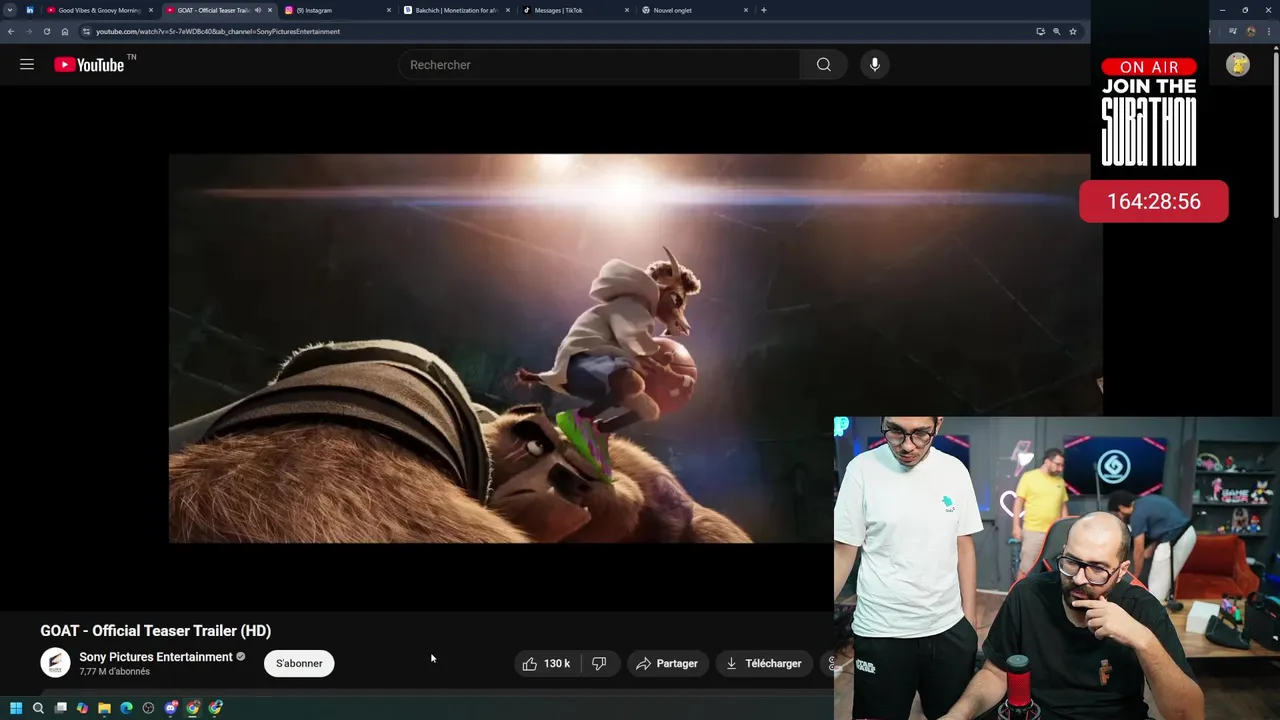Click the S'abonner subscribe button

299,664
